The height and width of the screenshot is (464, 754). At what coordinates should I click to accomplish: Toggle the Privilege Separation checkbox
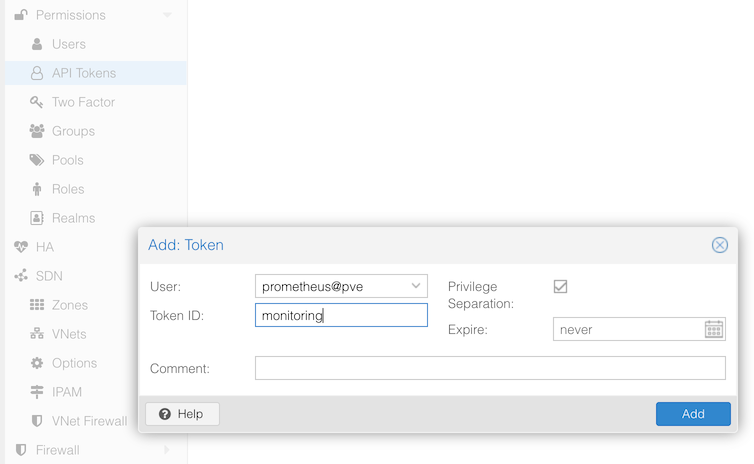(560, 287)
